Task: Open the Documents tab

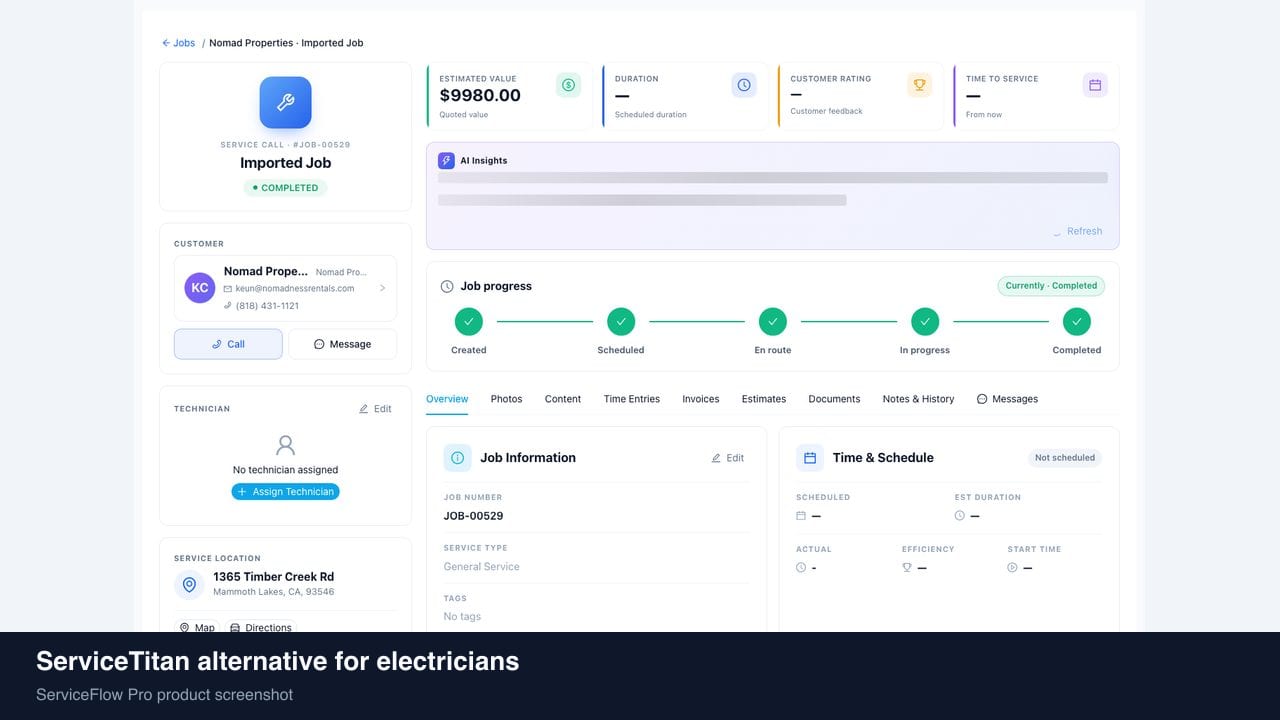Action: pyautogui.click(x=834, y=399)
